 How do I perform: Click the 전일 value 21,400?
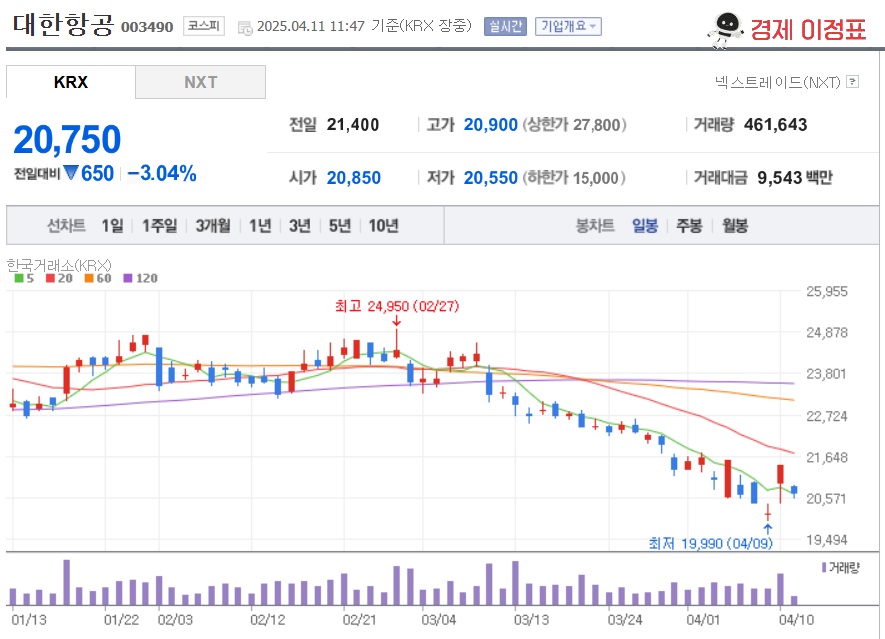pos(353,125)
